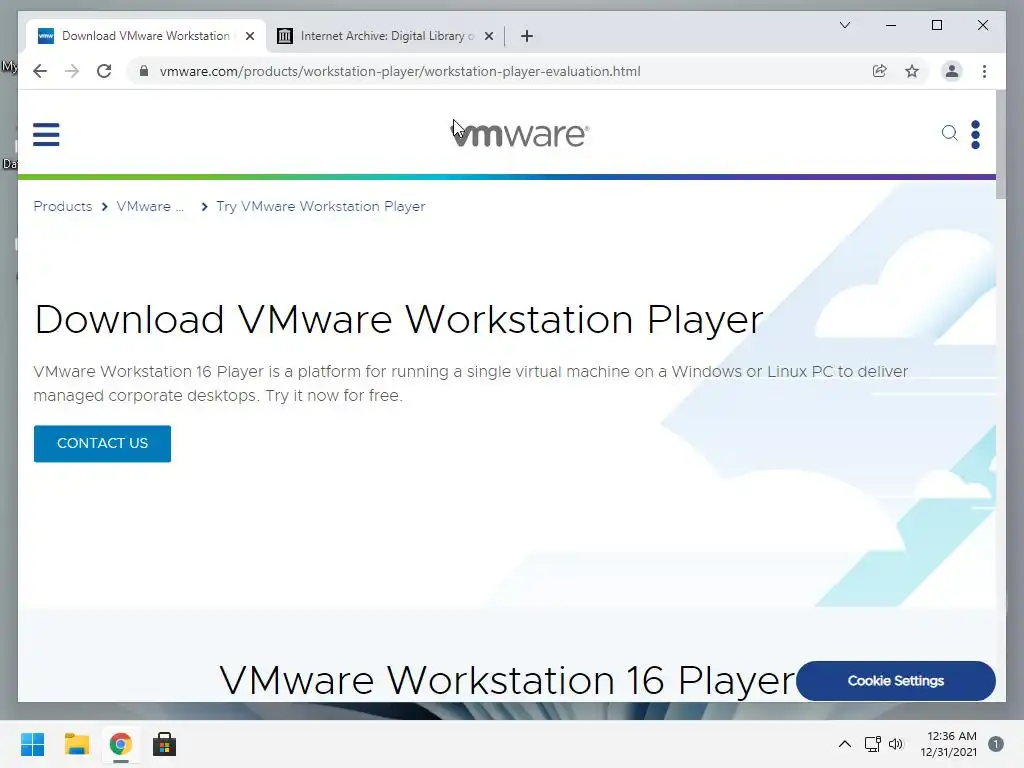
Task: Open the clock showing 12:36 AM
Action: 949,744
